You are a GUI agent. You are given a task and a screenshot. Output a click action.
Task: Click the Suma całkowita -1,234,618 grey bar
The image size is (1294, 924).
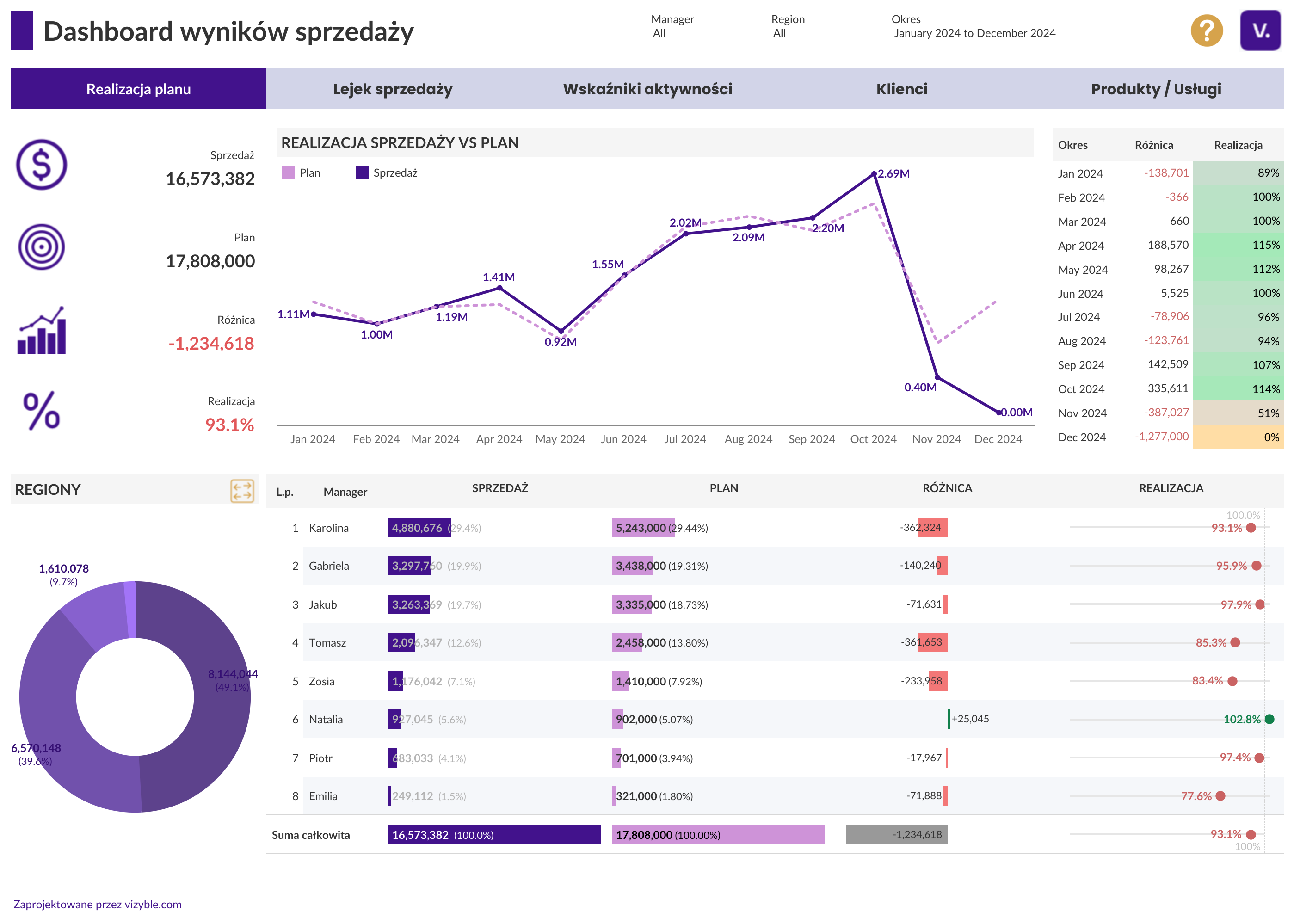(x=896, y=835)
